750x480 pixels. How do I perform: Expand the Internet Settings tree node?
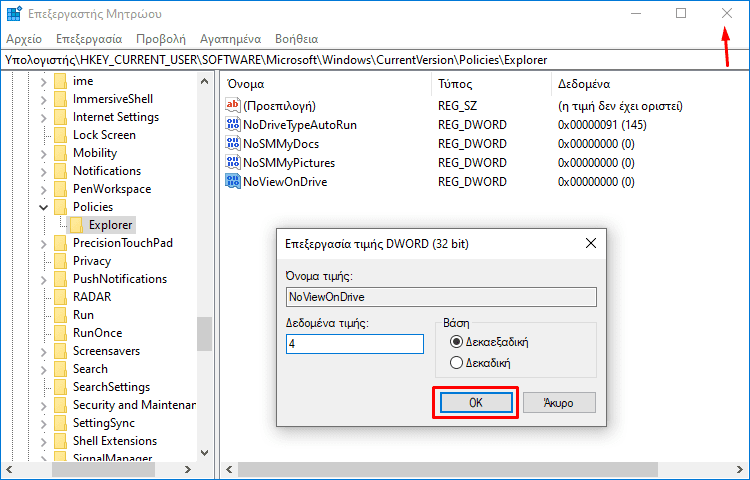click(44, 118)
